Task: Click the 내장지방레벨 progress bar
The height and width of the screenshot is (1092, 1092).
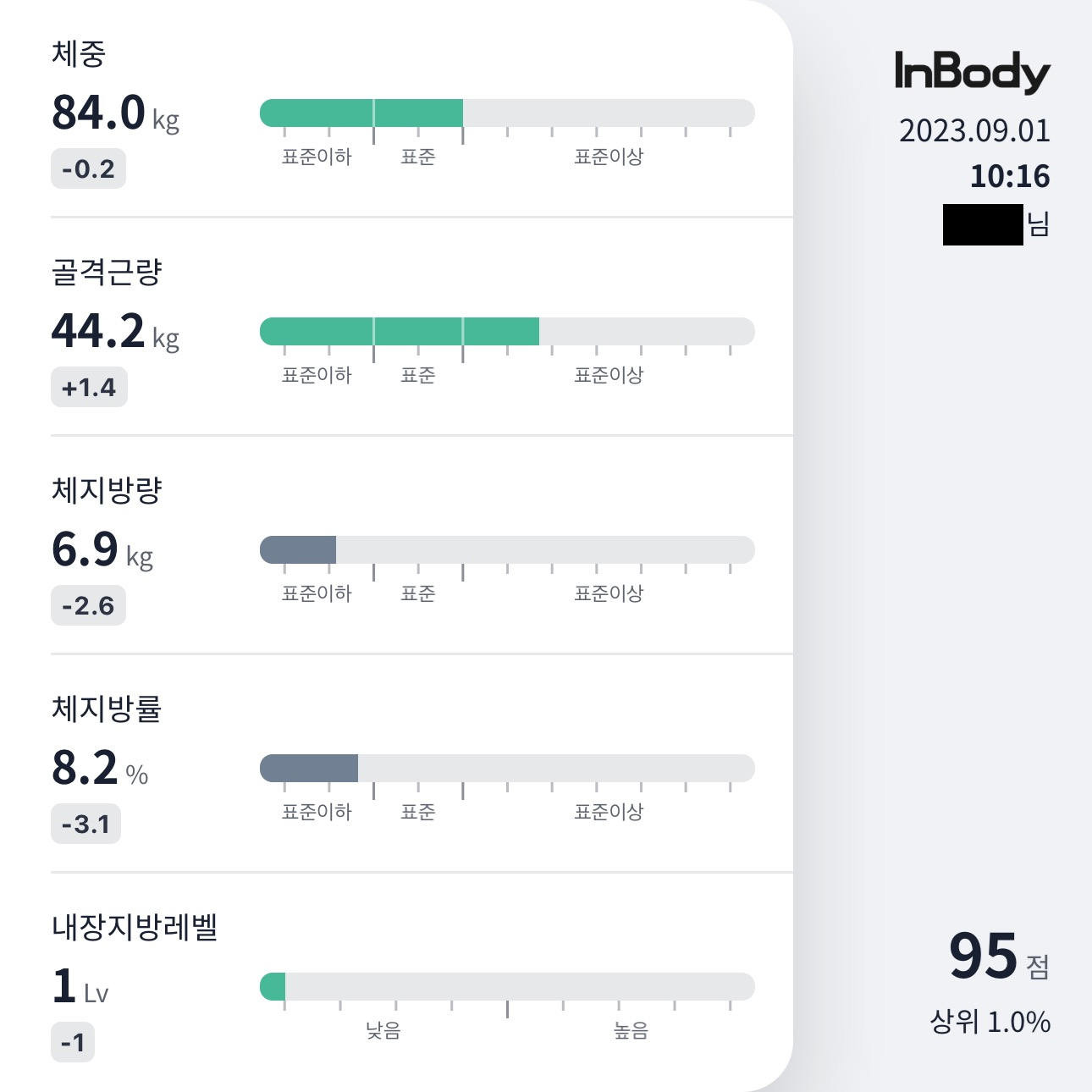Action: pyautogui.click(x=506, y=987)
